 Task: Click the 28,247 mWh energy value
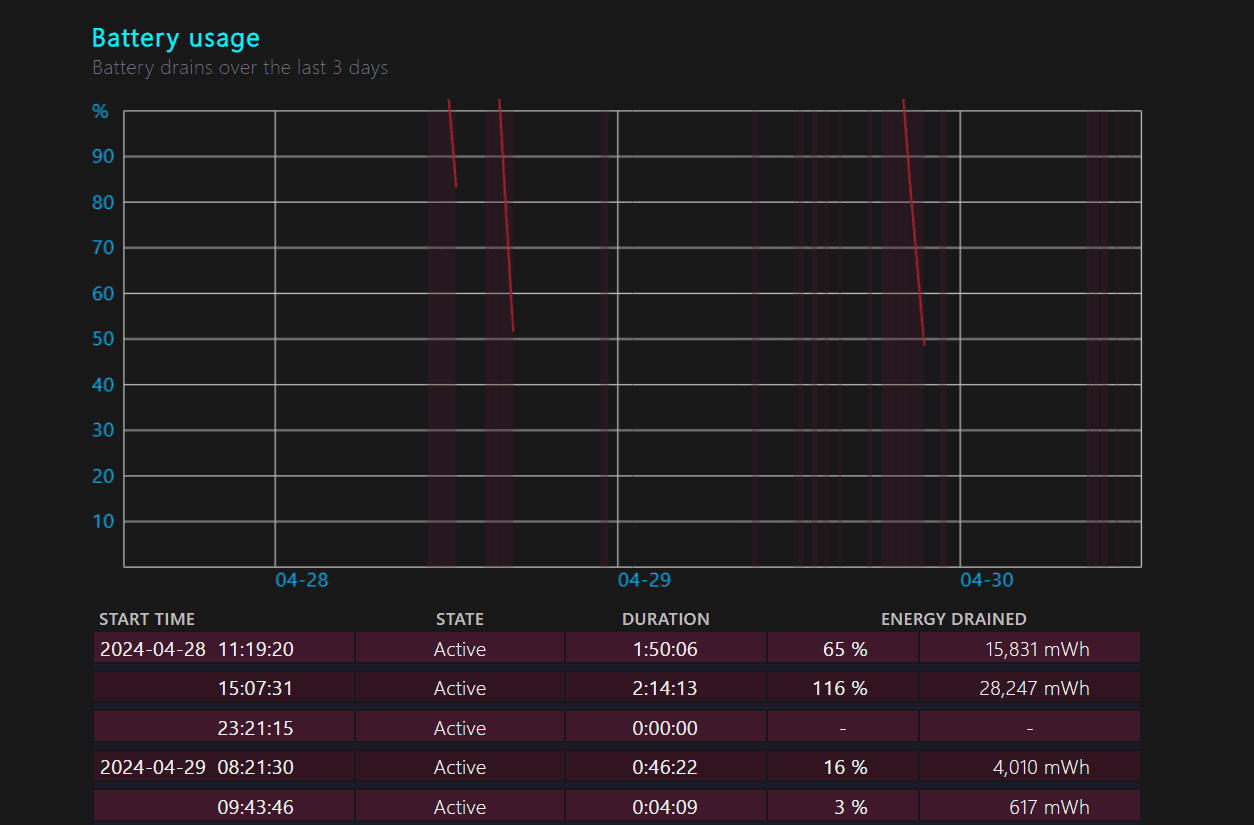(x=1037, y=688)
